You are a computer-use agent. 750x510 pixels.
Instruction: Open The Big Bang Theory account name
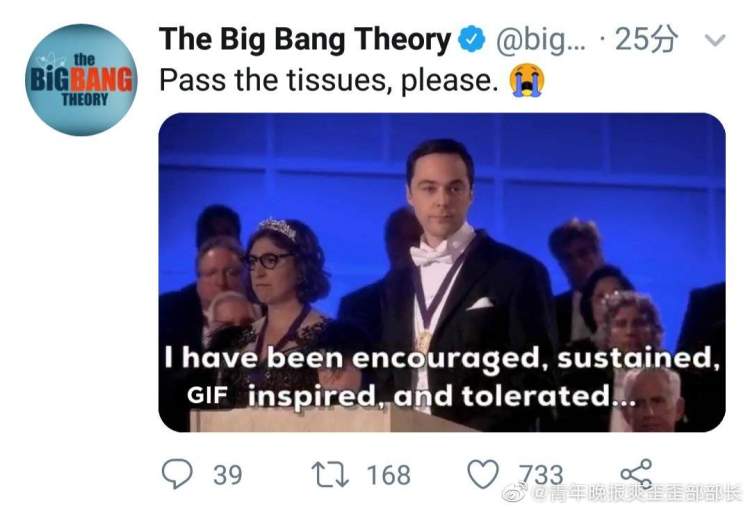point(305,39)
